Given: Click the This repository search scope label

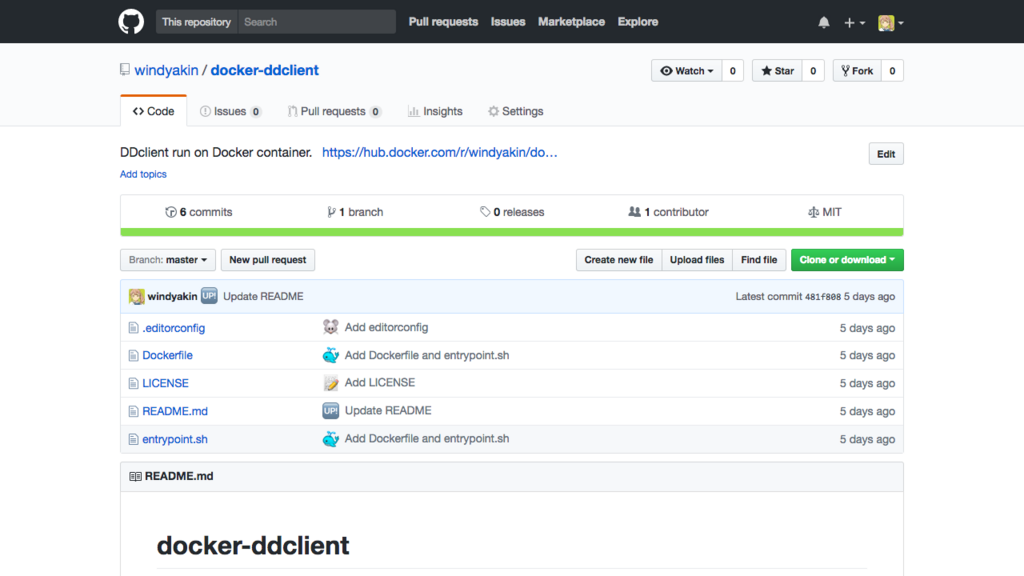Looking at the screenshot, I should click(197, 22).
